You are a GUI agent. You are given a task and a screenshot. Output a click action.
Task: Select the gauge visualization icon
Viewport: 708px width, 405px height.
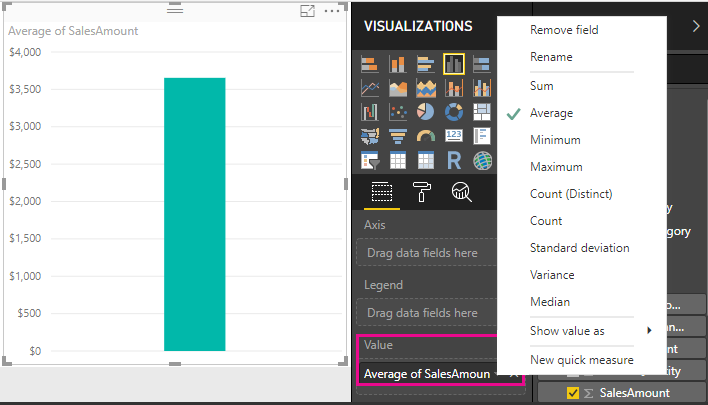425,136
